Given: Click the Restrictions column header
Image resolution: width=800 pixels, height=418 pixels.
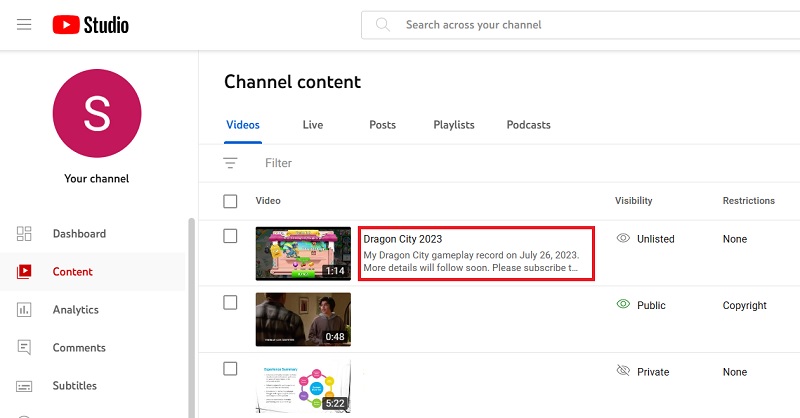Looking at the screenshot, I should (x=748, y=201).
